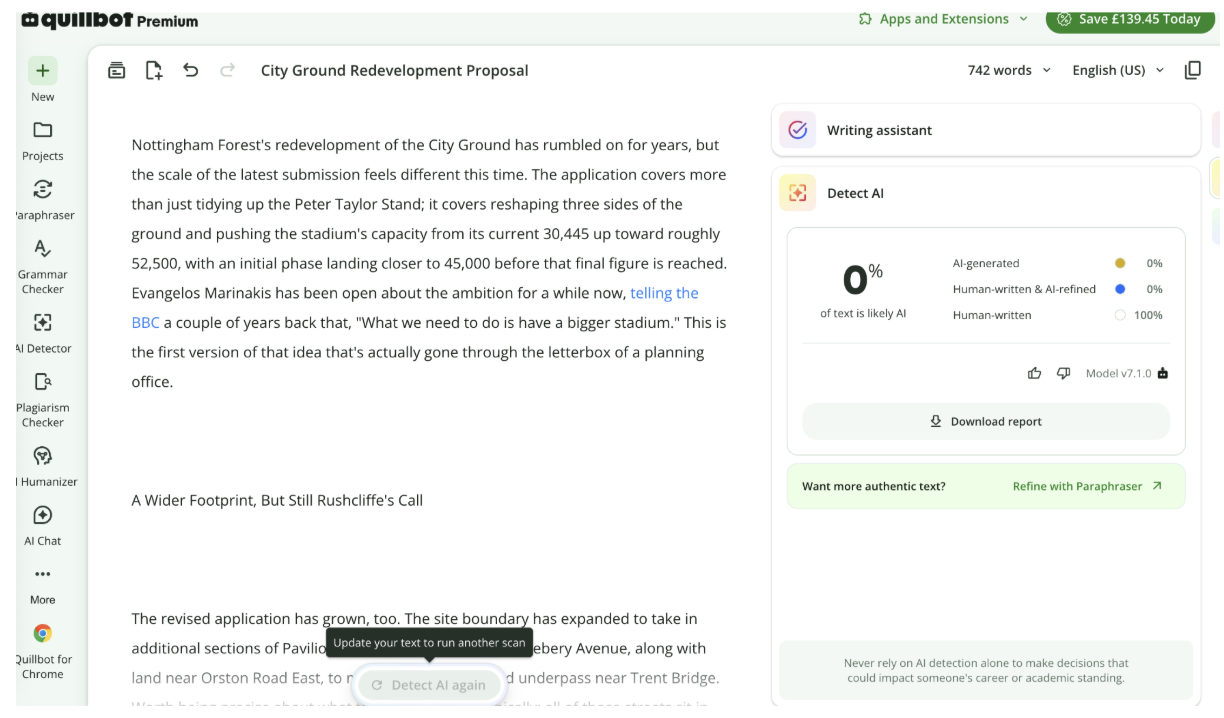Click the Detect AI again button
This screenshot has width=1224, height=718.
(428, 685)
